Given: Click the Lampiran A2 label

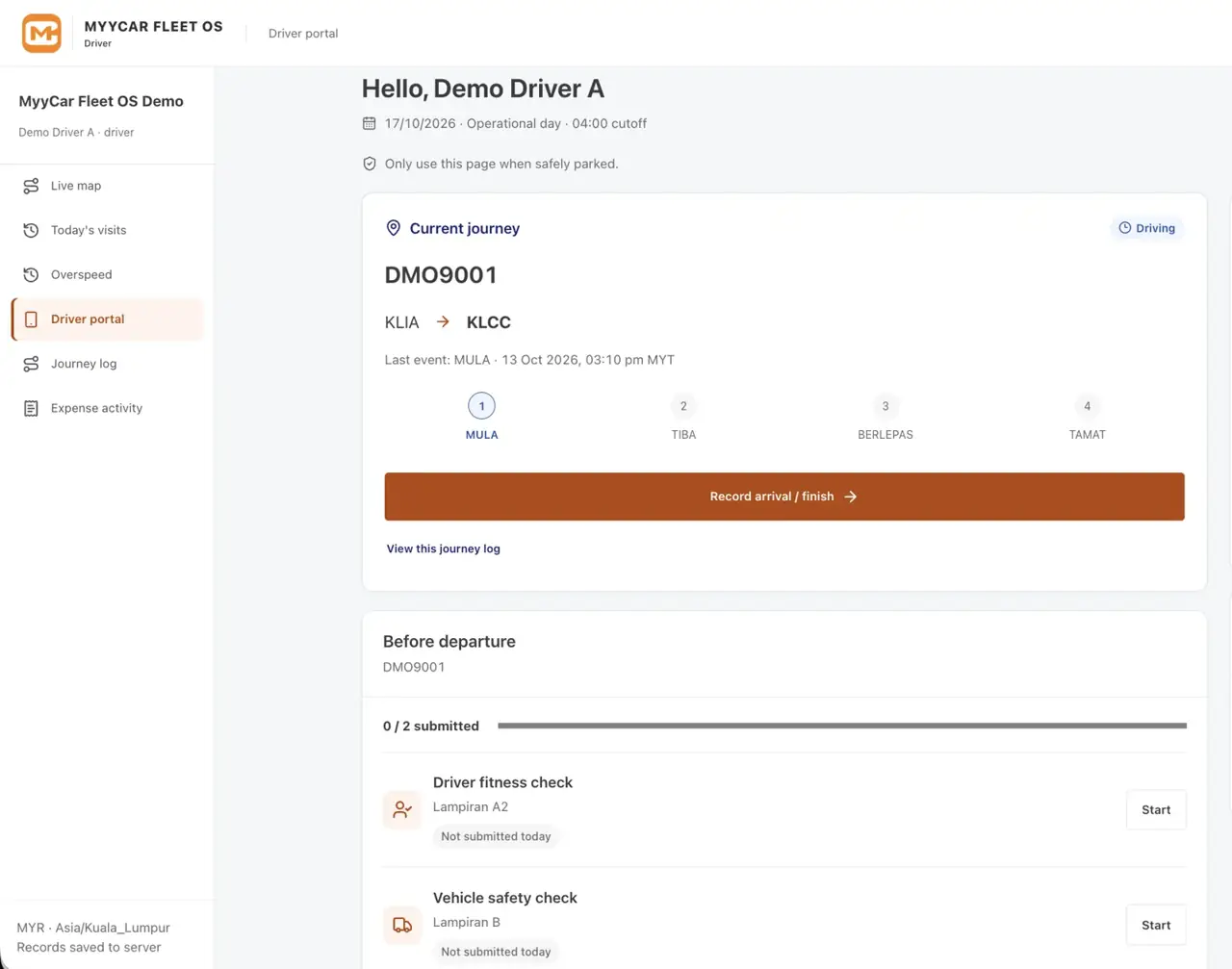Looking at the screenshot, I should point(471,807).
